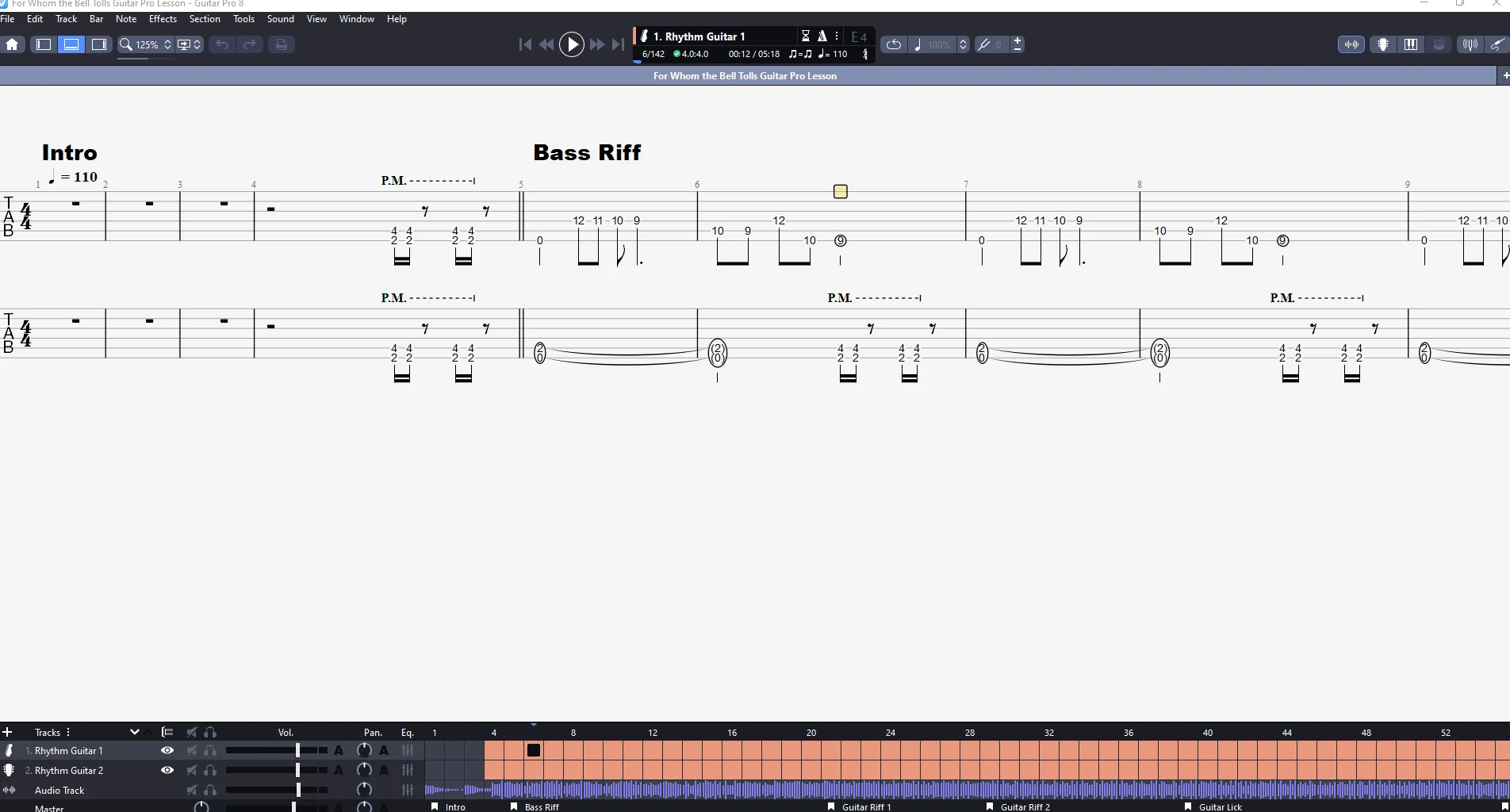Adjust the 125% zoom stepper arrows
Screen dimensions: 1510x812
coord(167,44)
